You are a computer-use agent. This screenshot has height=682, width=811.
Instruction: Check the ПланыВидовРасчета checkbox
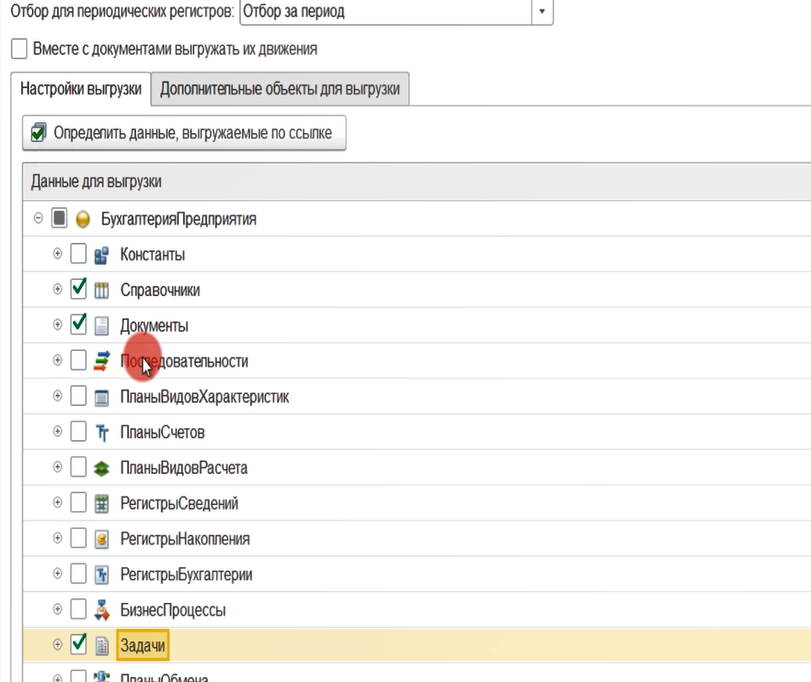78,467
